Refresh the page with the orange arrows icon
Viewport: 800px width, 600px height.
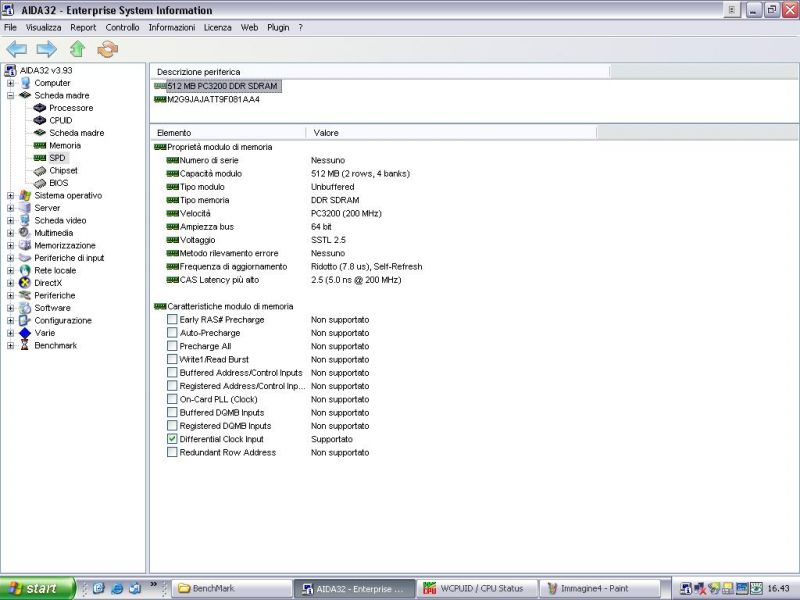point(107,49)
